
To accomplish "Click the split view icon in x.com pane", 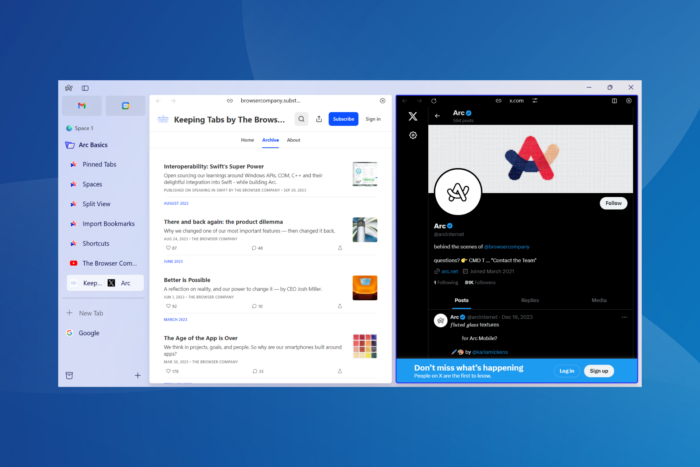I will click(x=614, y=101).
